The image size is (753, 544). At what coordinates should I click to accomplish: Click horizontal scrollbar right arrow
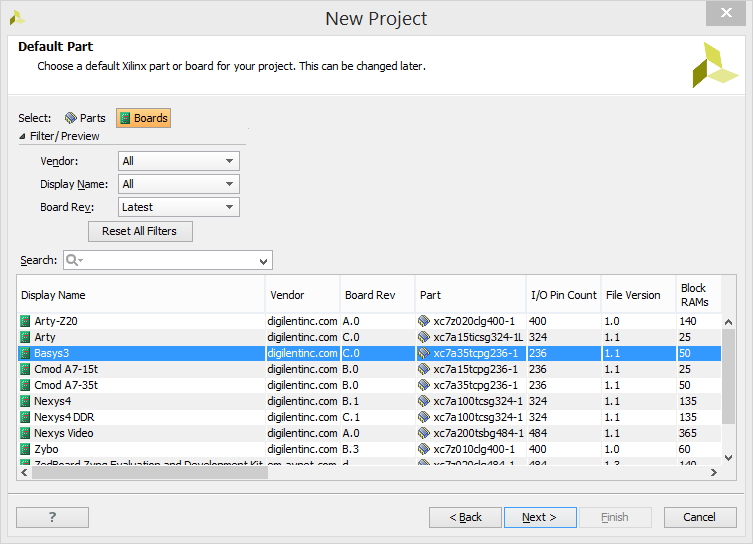pyautogui.click(x=714, y=472)
